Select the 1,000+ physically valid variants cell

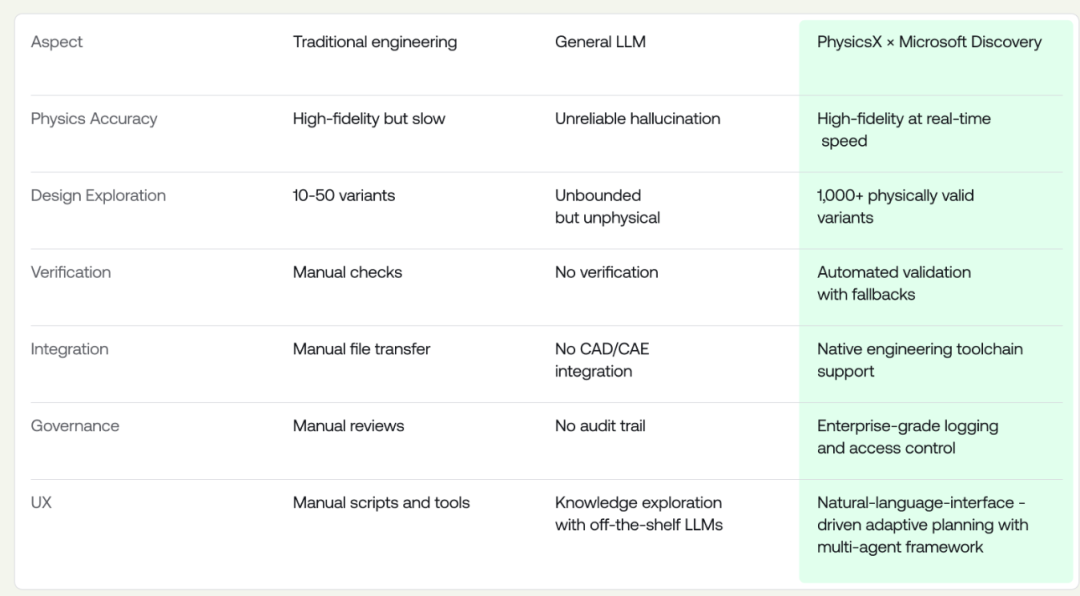[x=895, y=207]
